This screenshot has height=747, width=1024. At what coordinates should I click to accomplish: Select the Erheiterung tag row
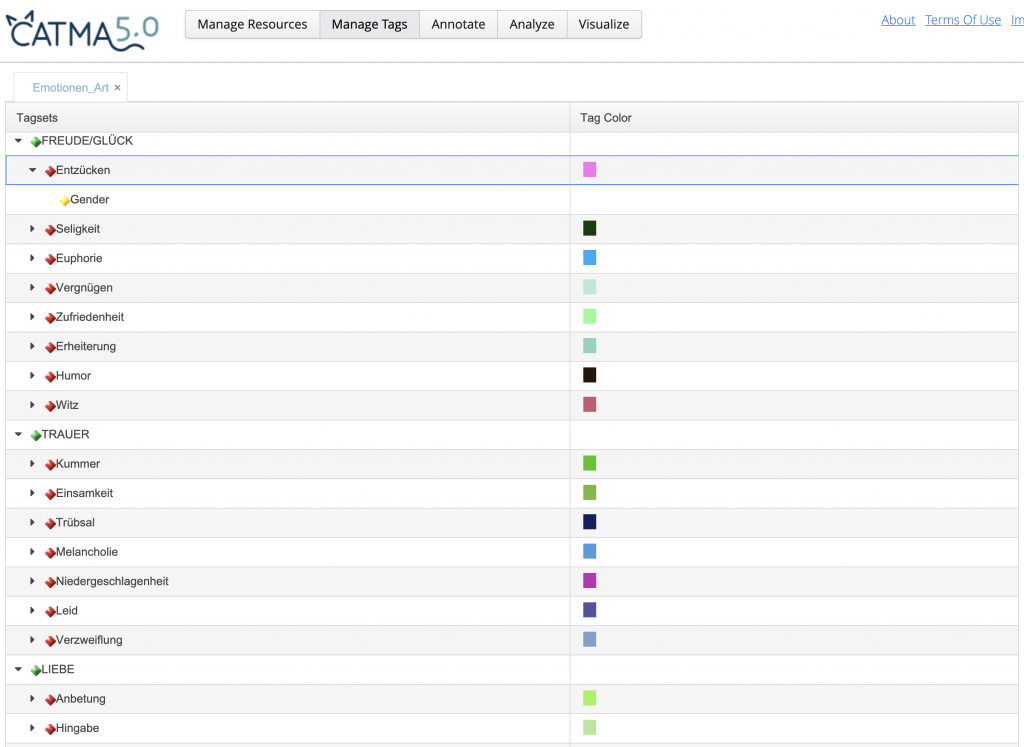(x=512, y=346)
